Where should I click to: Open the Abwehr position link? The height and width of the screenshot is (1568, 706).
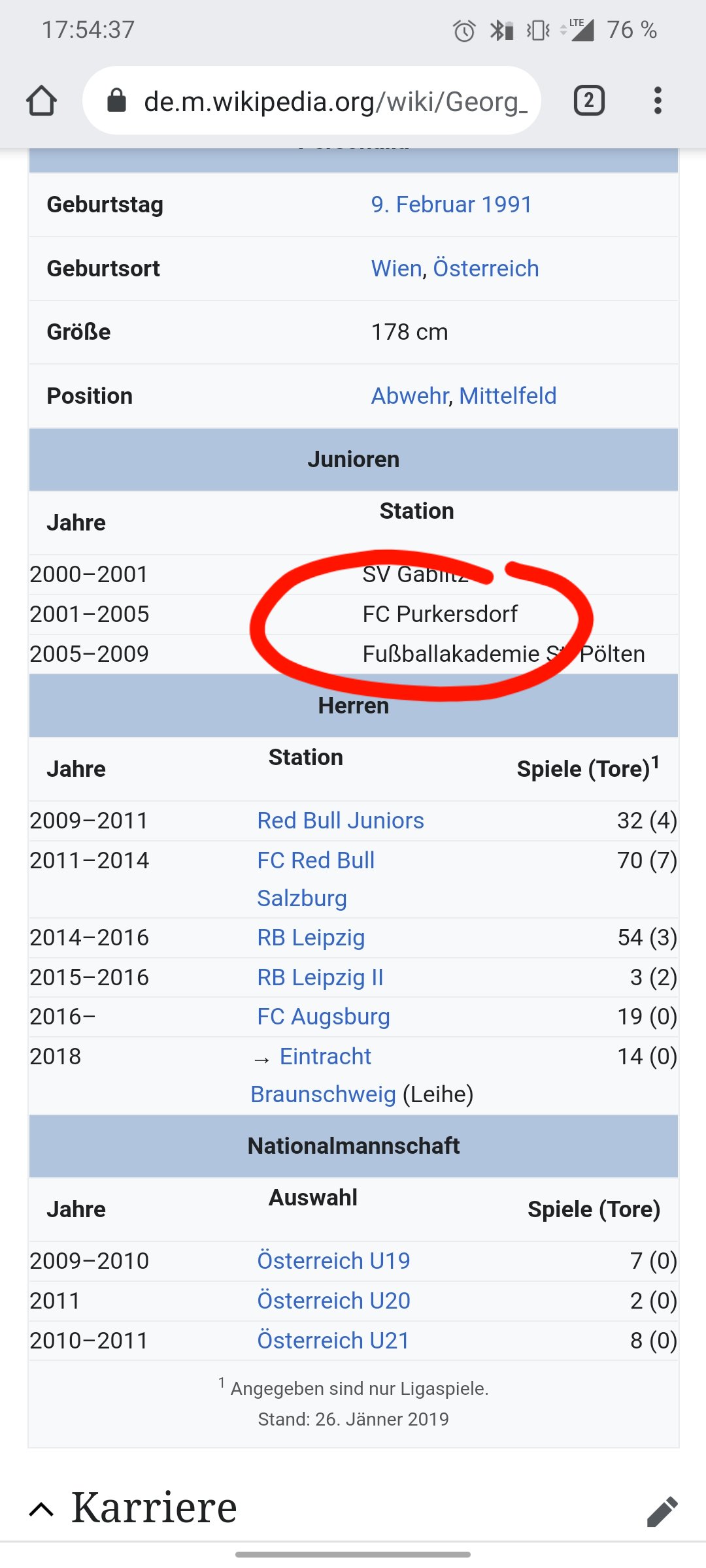click(410, 396)
